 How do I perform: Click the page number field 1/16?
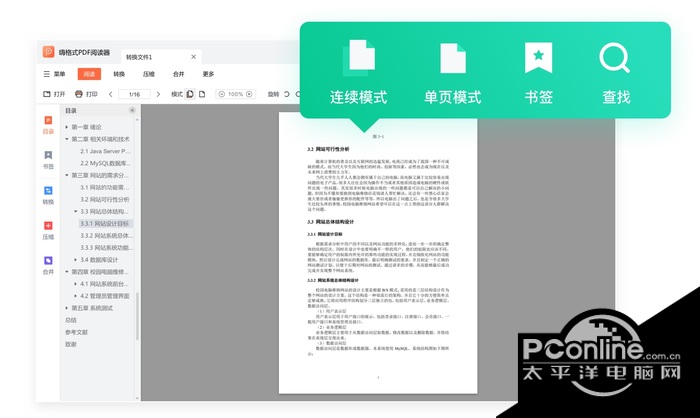pos(134,94)
